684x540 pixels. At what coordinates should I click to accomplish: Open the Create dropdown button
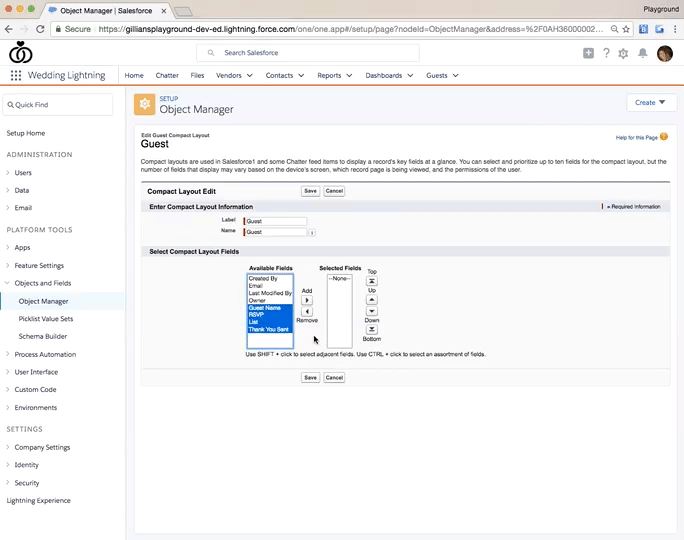[x=651, y=103]
